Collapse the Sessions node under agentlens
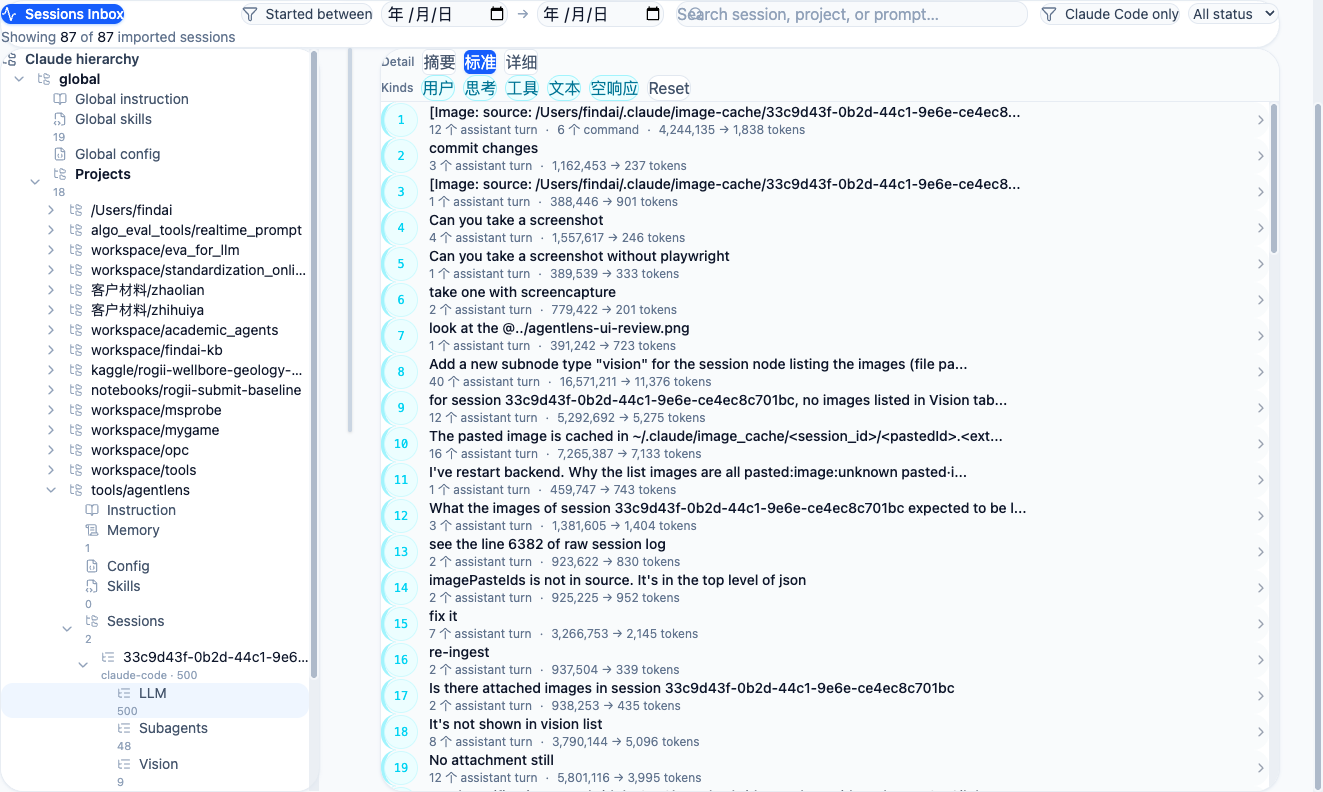1323x792 pixels. coord(67,629)
